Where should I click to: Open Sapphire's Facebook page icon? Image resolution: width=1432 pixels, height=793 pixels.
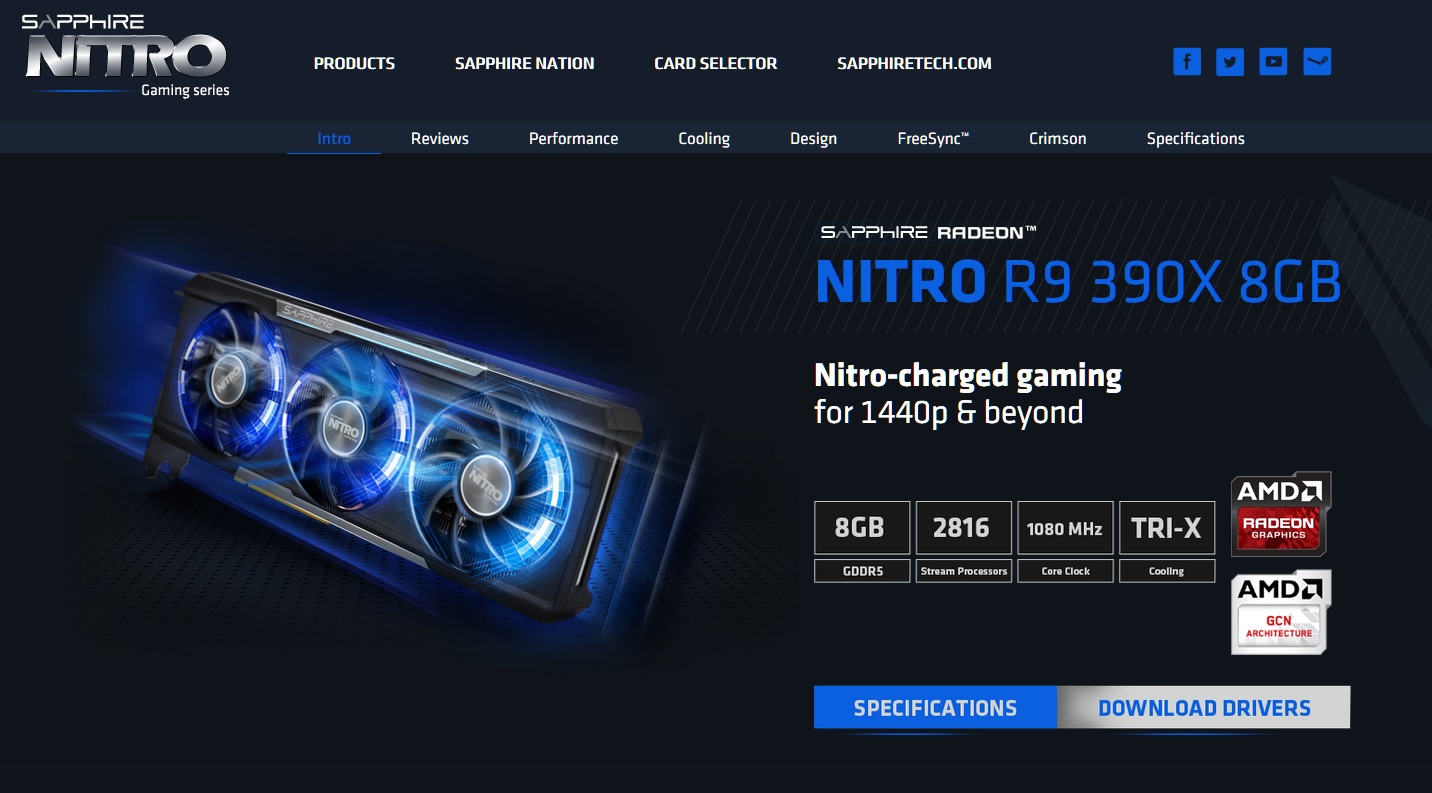[1186, 62]
